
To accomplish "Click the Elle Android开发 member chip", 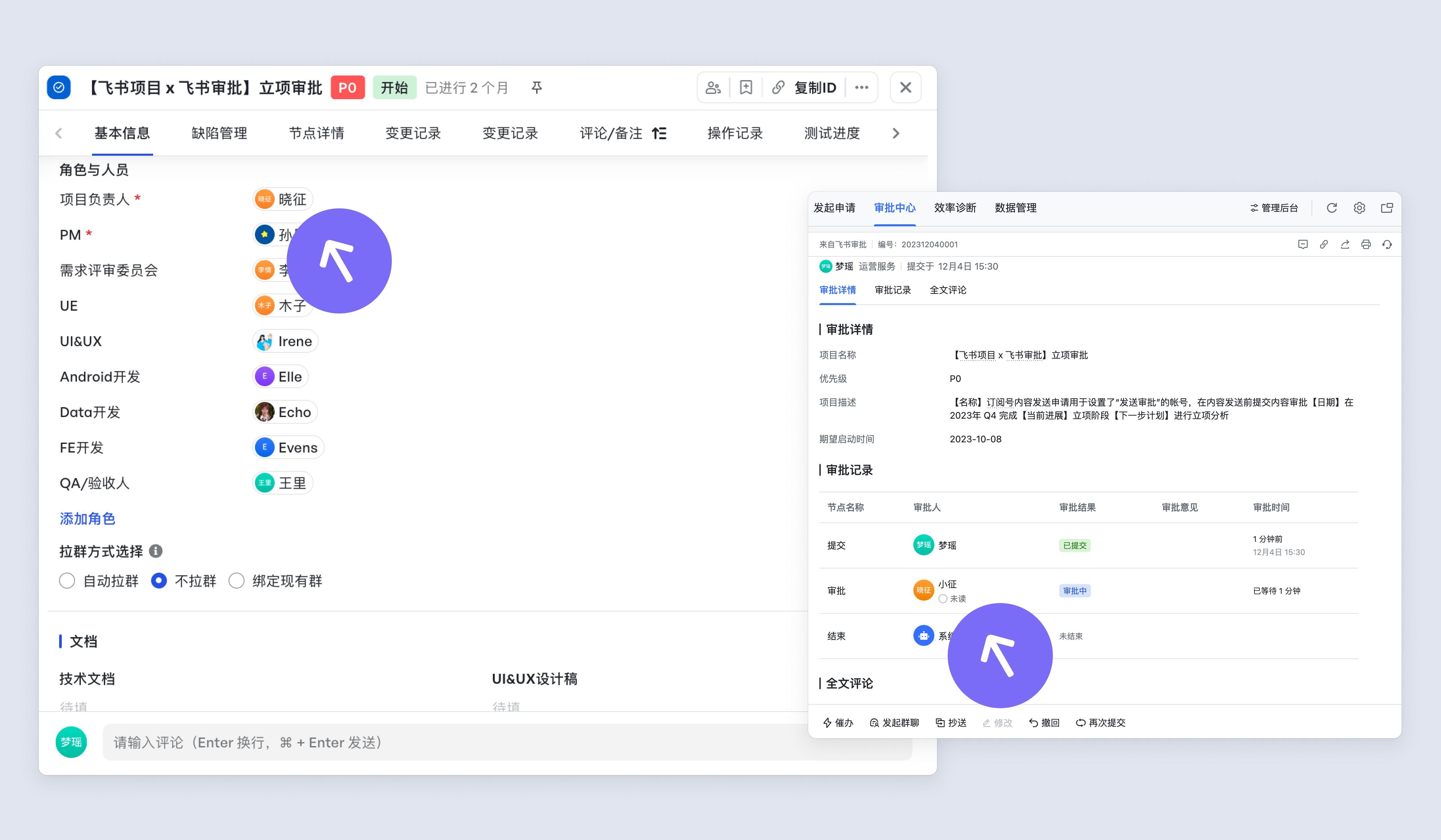I will pyautogui.click(x=280, y=377).
